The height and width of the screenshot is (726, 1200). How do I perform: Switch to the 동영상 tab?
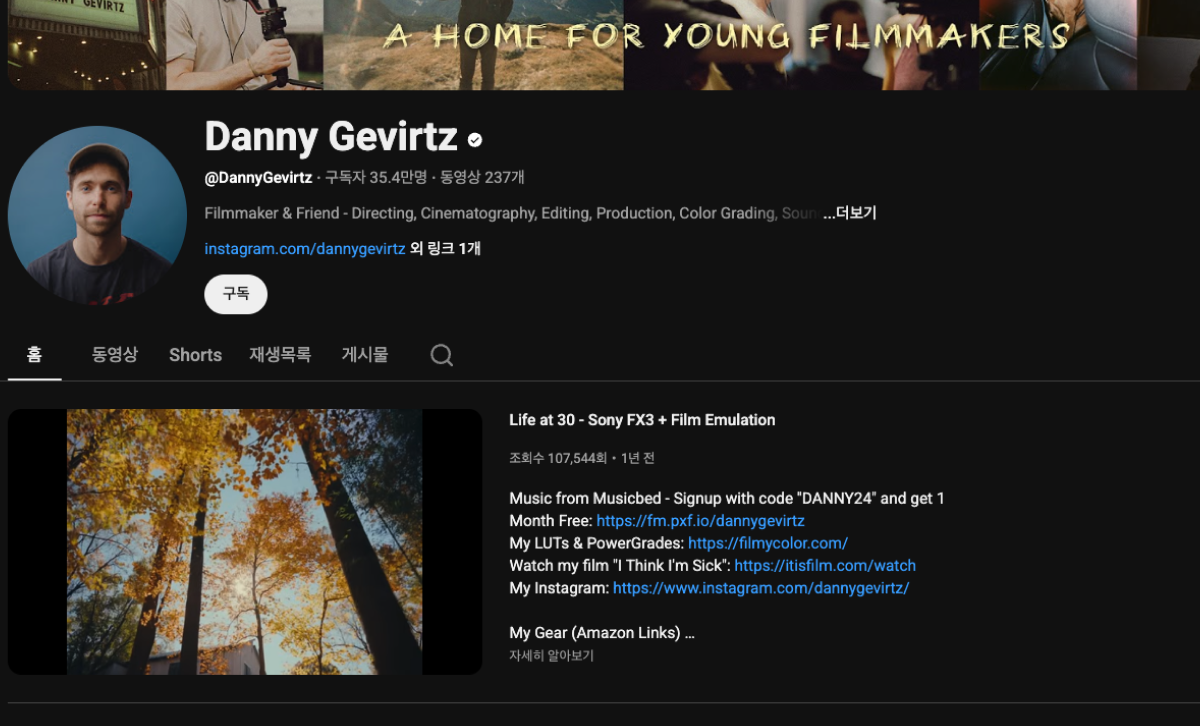coord(115,355)
